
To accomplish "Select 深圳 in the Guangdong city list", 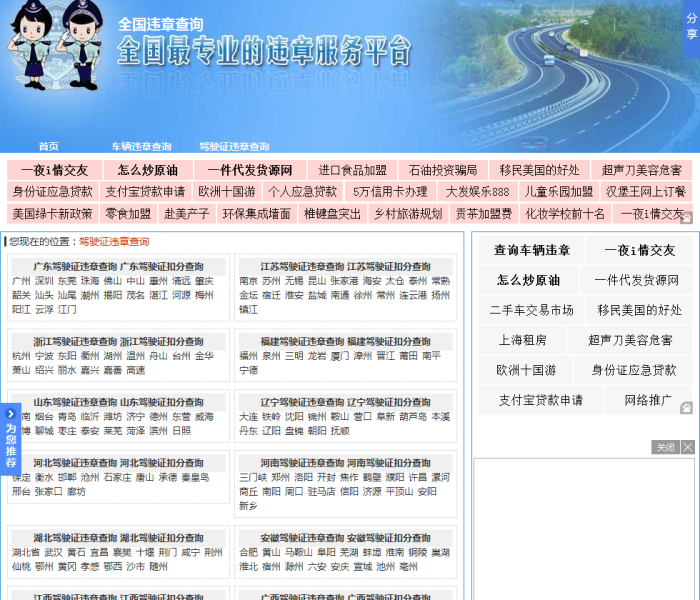I will 44,281.
